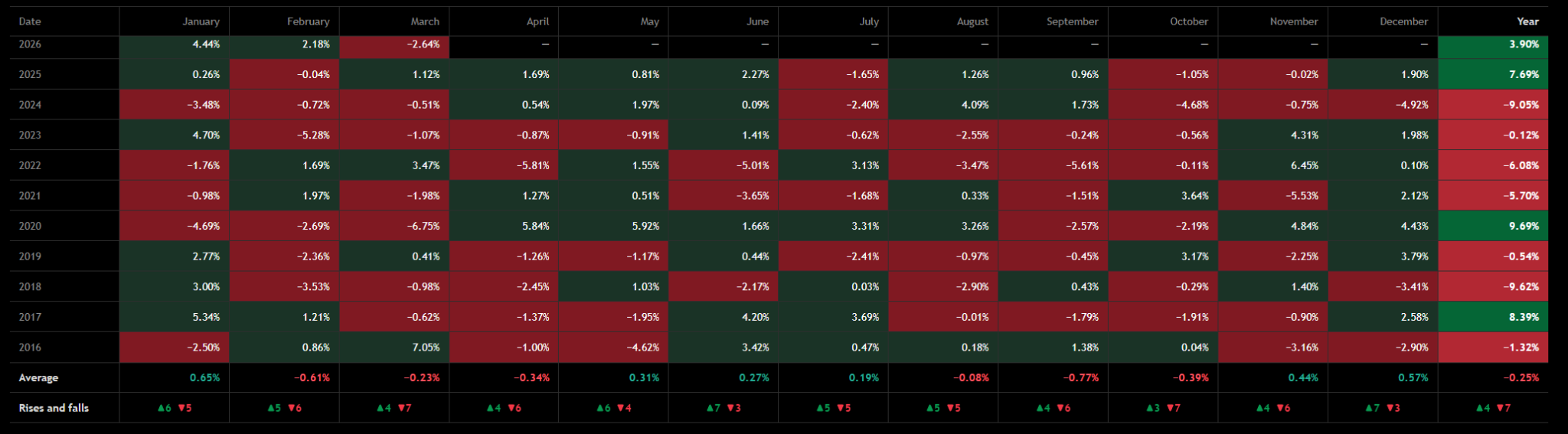Select April 2022 cell −5.81%
Screen dimensions: 1568x434
504,165
